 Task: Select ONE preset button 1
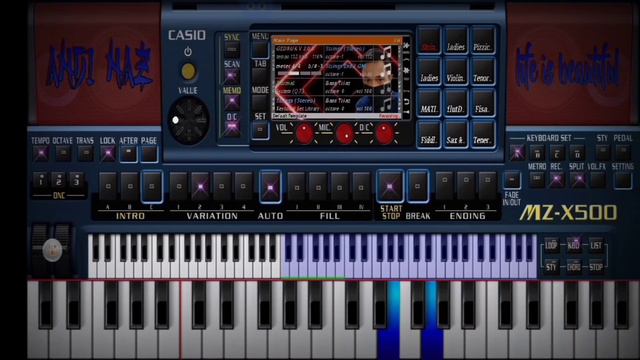[41, 180]
